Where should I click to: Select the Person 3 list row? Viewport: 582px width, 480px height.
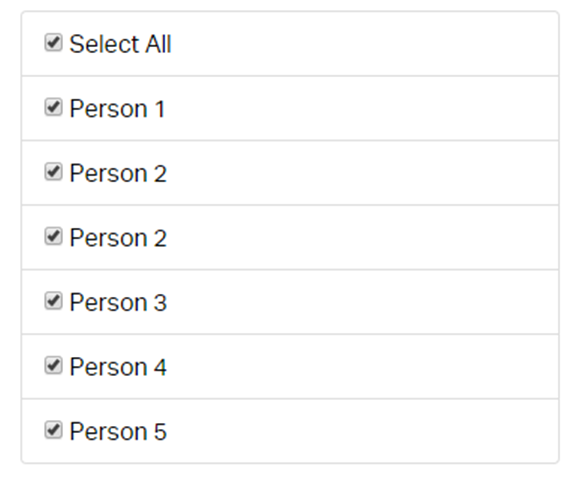[x=290, y=302]
